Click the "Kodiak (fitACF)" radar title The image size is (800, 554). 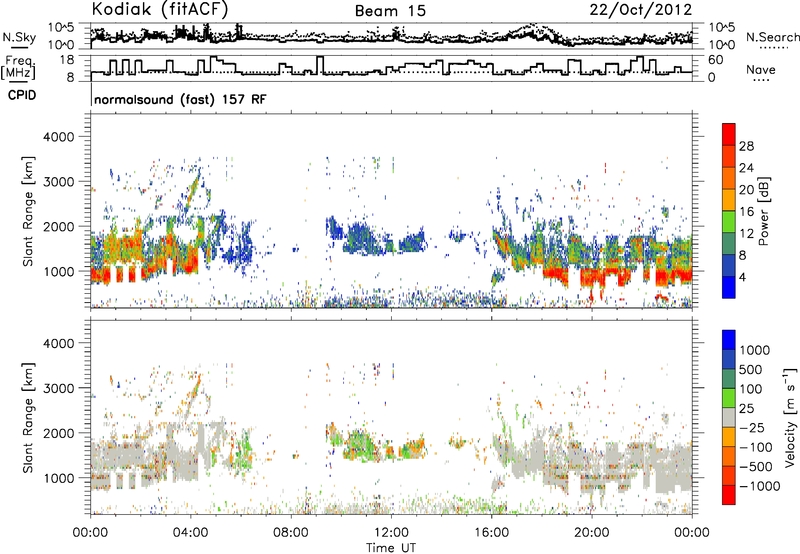[160, 10]
